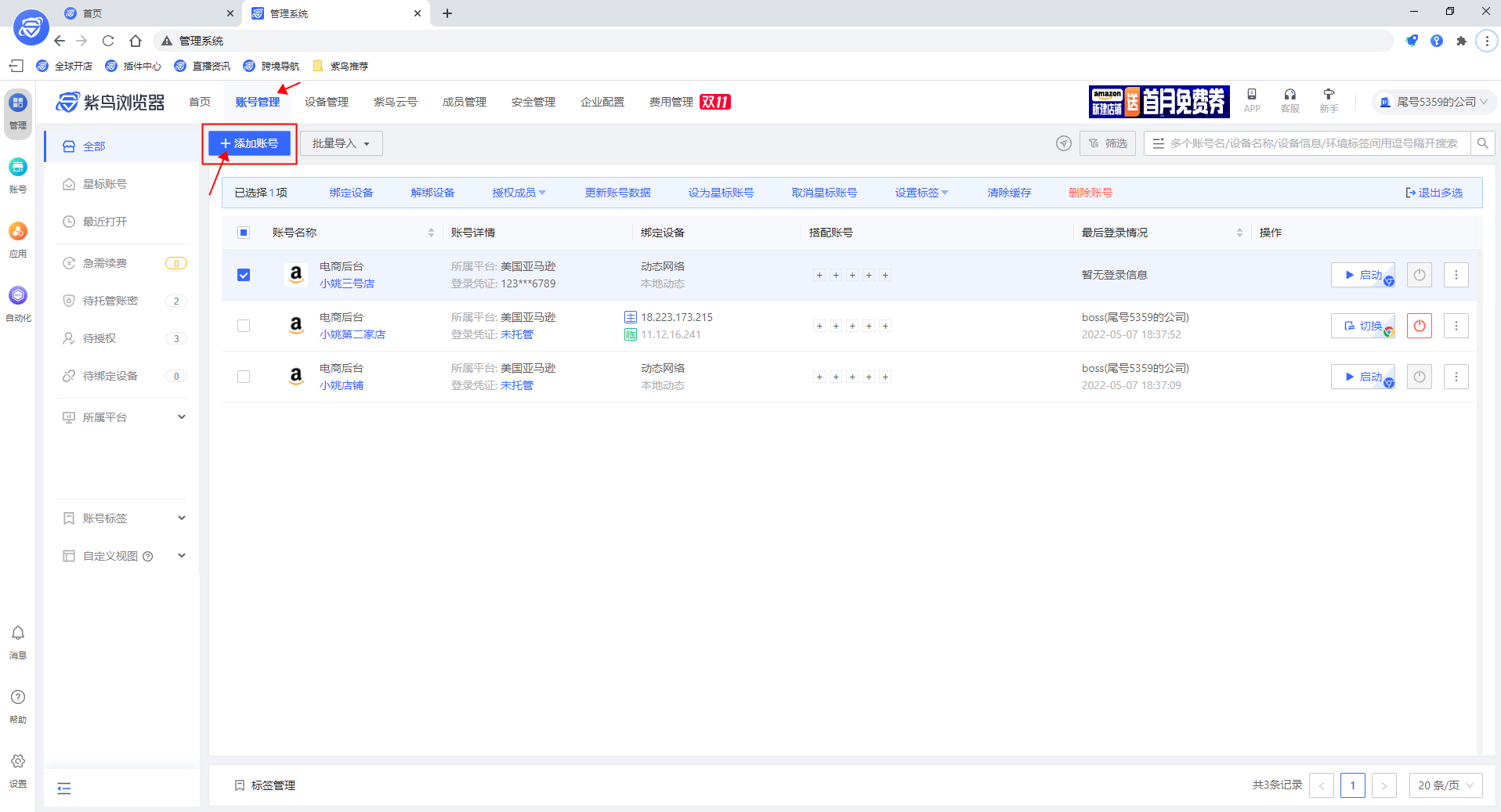Click the 添加账号 button
1501x812 pixels.
(249, 143)
